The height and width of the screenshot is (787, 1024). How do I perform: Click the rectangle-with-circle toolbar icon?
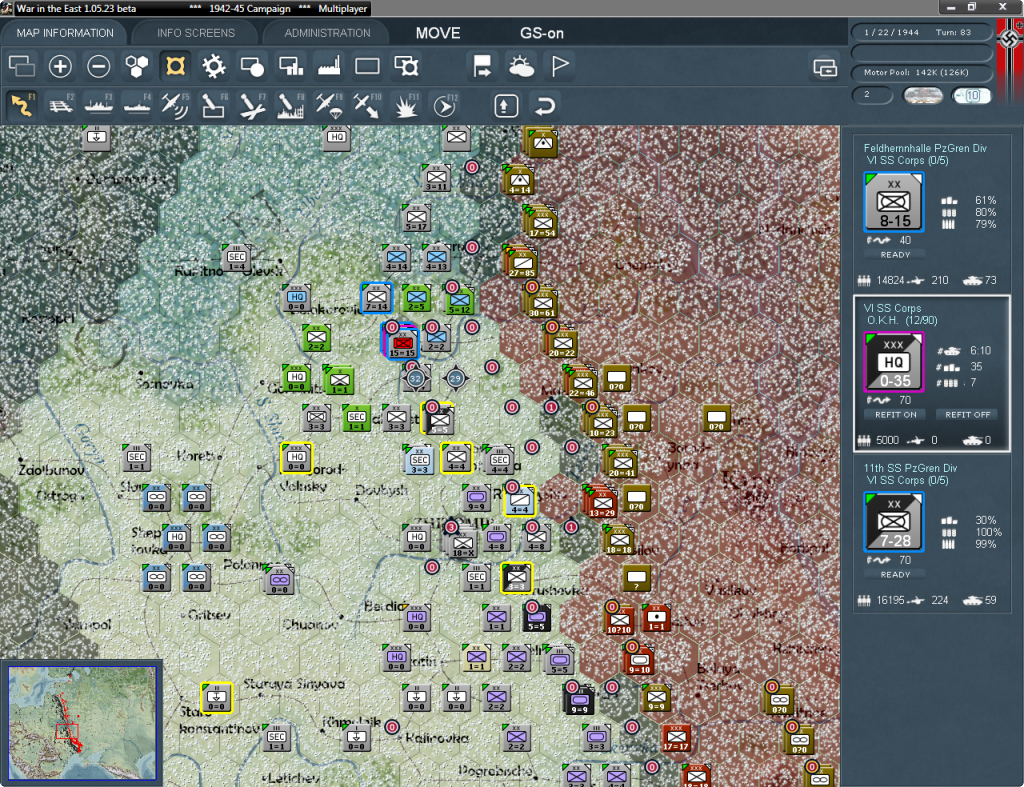tap(252, 66)
